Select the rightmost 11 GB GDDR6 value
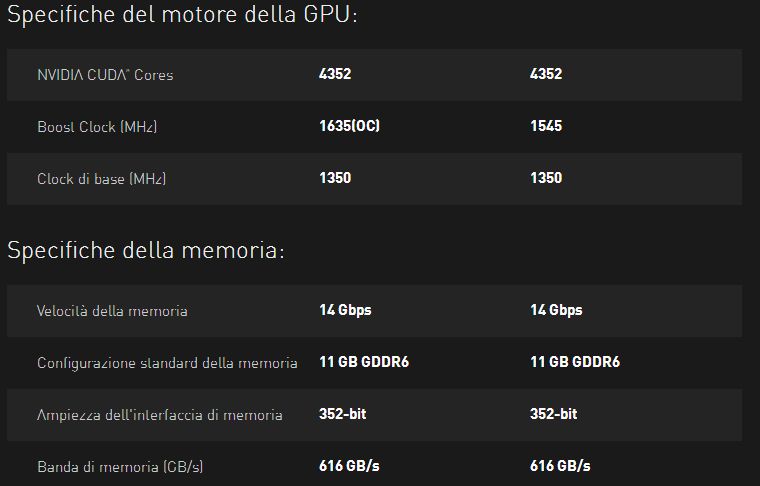Viewport: 760px width, 486px height. (575, 362)
